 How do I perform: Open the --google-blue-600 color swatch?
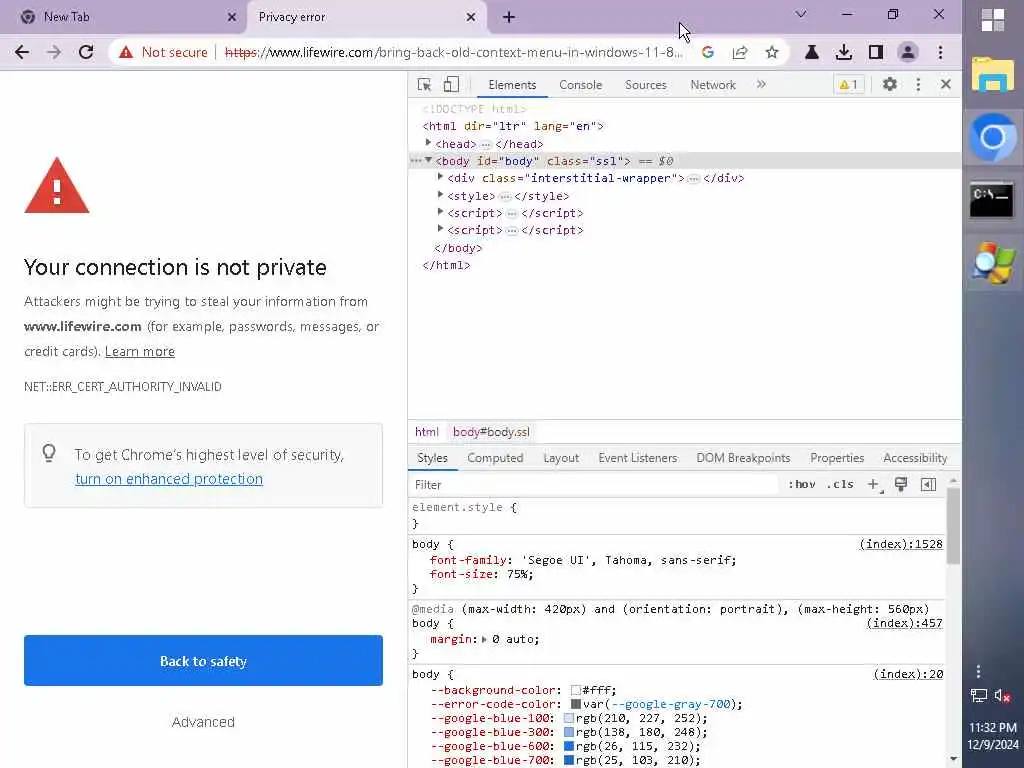point(569,746)
